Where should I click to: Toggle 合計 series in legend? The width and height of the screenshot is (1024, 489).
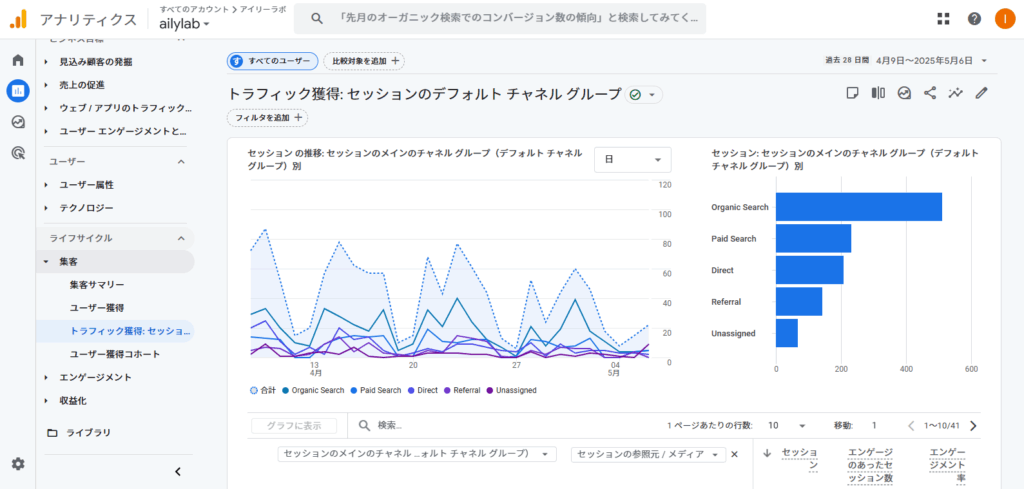263,390
